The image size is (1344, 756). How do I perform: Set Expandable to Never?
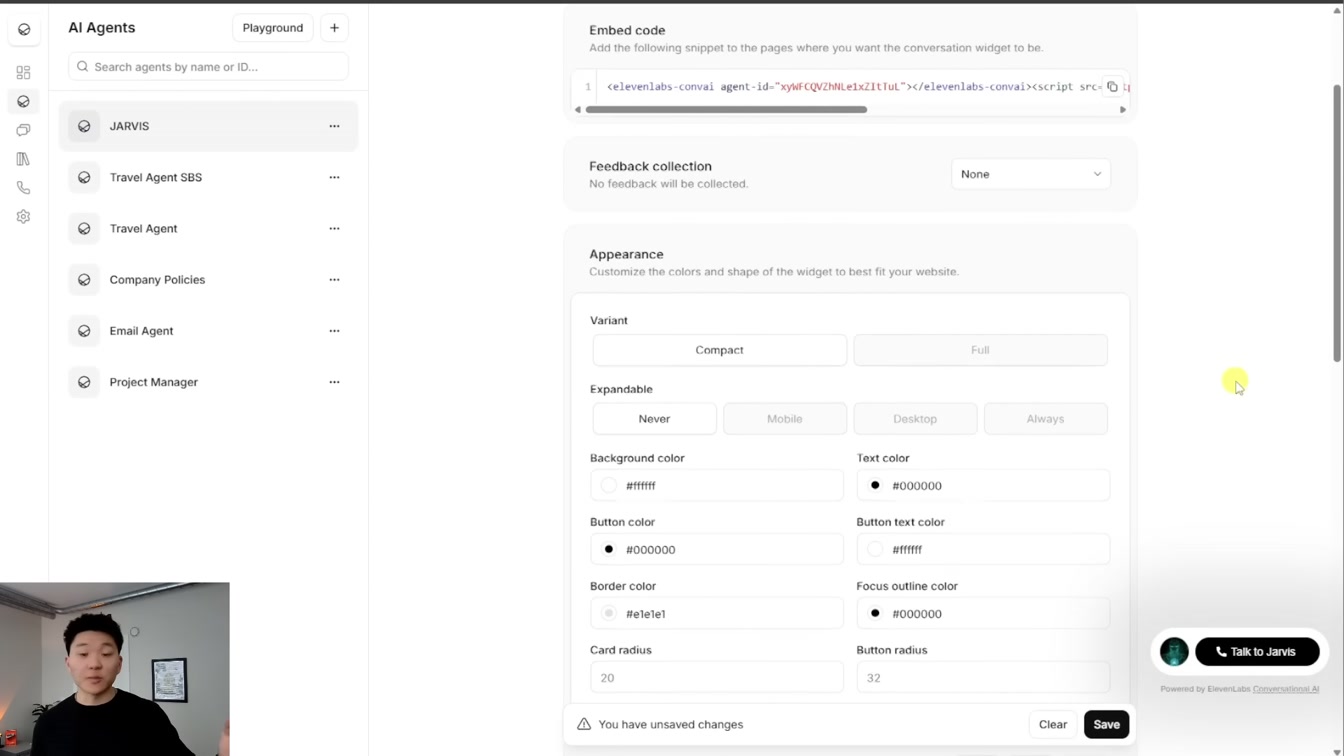pyautogui.click(x=654, y=419)
